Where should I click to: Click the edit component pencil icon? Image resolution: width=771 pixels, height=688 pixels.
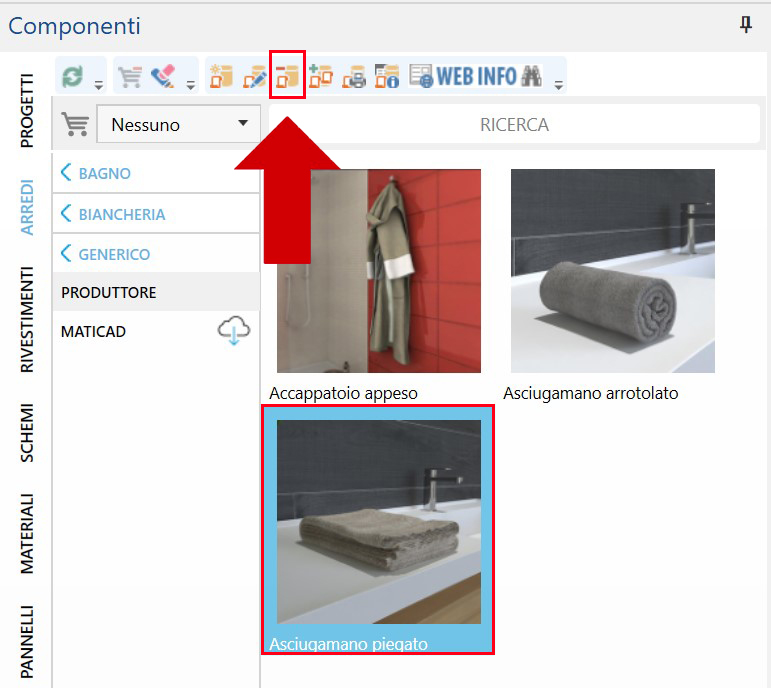[x=255, y=76]
